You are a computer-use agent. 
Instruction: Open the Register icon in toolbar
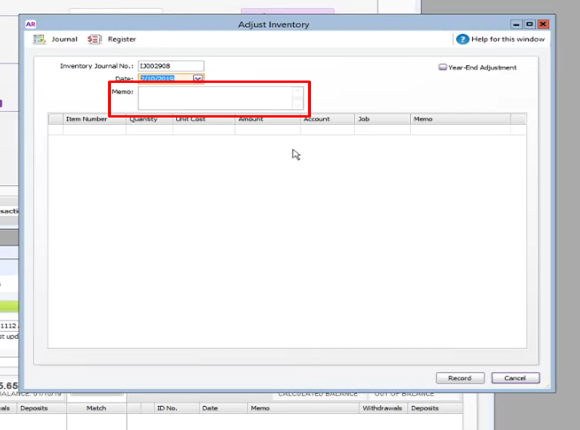94,39
